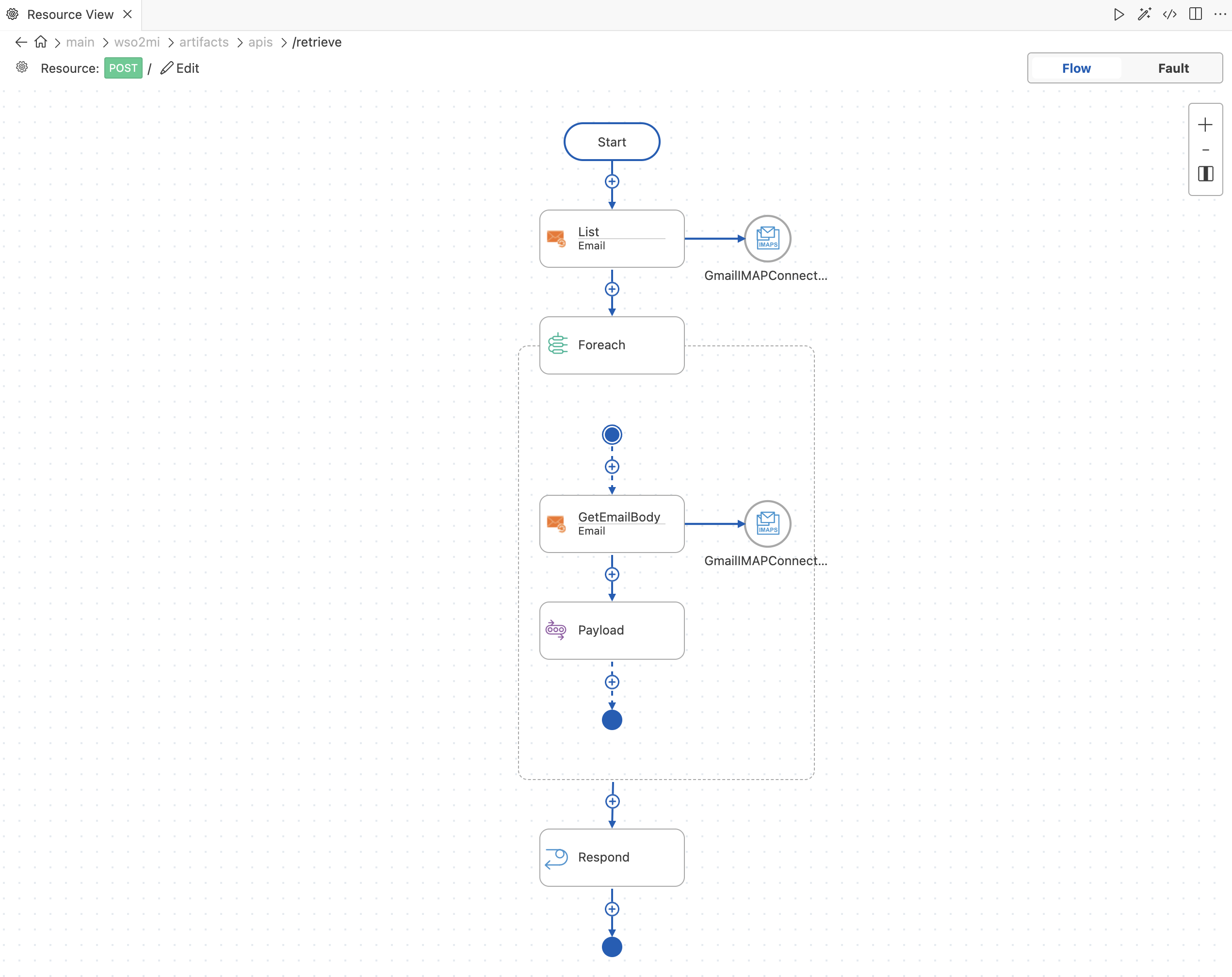Select the Start node
The image size is (1232, 977).
coord(612,142)
